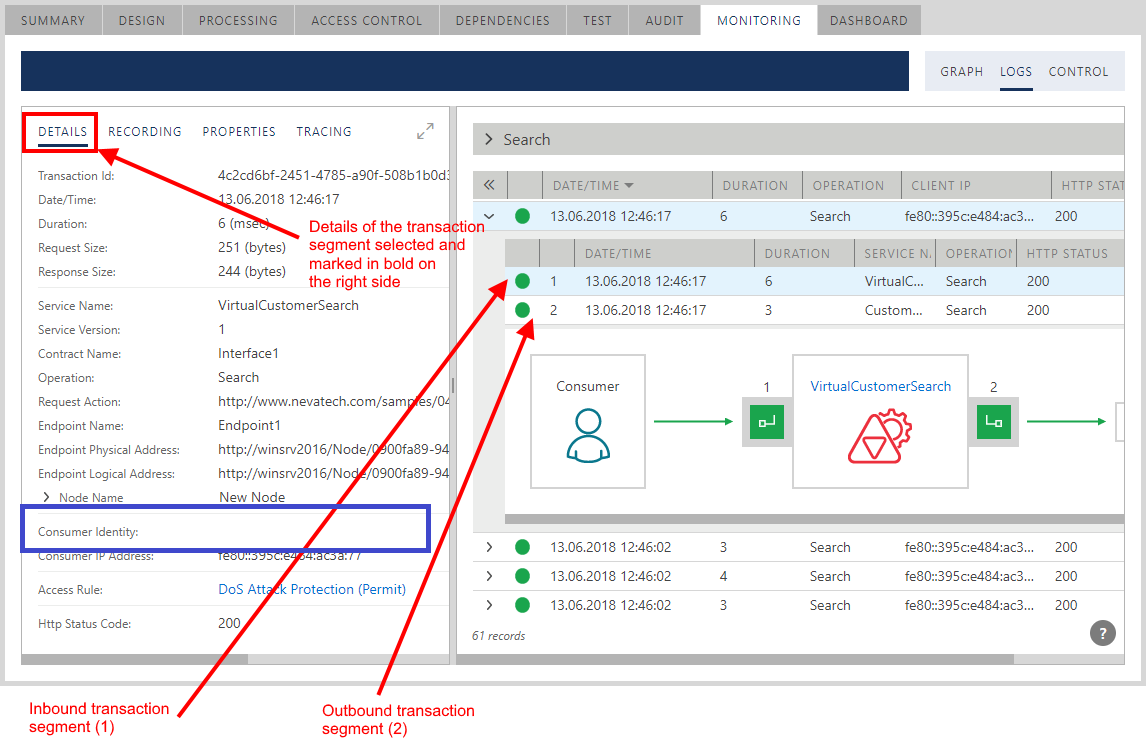Switch to the Recording tab
This screenshot has width=1146, height=745.
pos(145,131)
